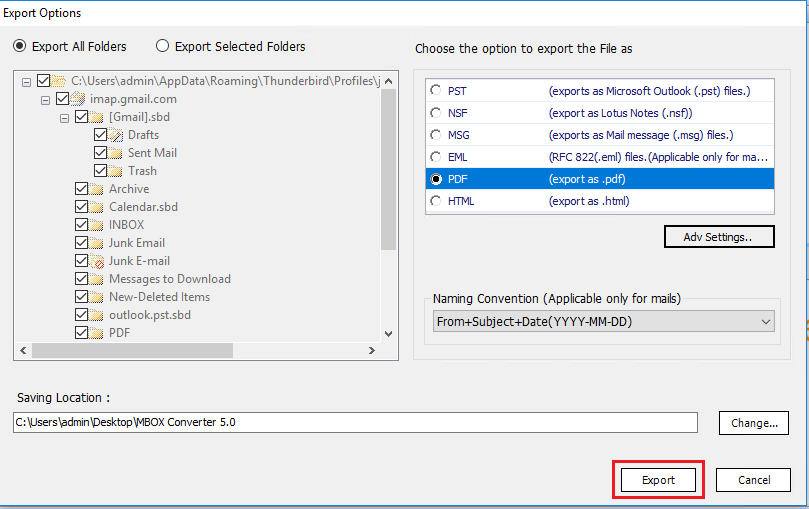Uncheck the Drafts folder checkbox
Image resolution: width=809 pixels, height=509 pixels.
pos(101,135)
